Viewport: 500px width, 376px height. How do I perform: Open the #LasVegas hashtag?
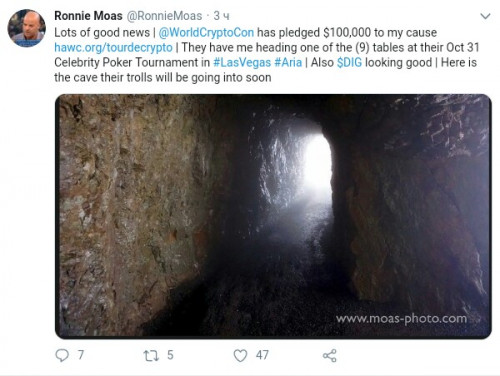242,62
